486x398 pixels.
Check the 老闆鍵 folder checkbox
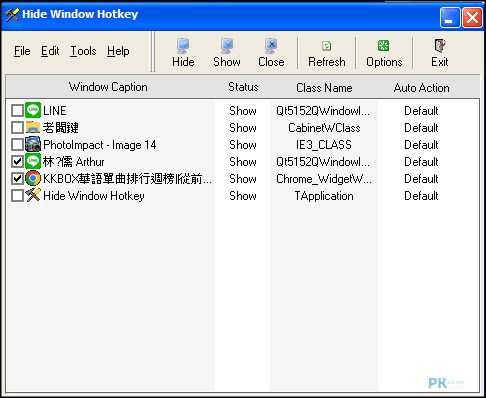17,127
